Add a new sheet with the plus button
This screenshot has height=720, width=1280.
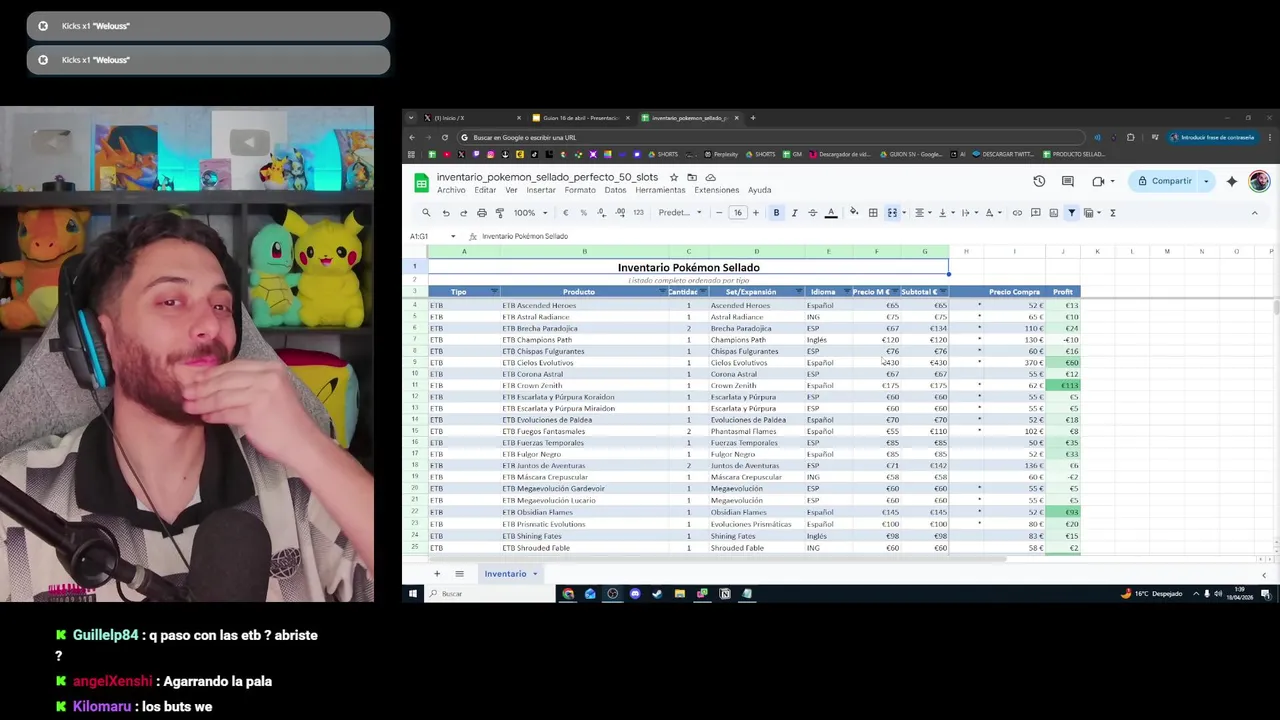pos(437,574)
